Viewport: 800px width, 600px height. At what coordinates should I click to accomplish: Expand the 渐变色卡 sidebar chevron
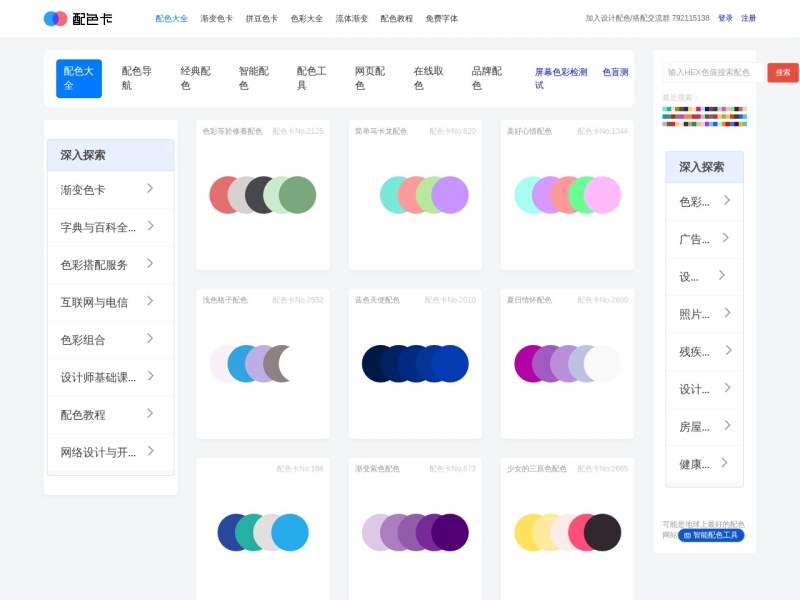150,188
